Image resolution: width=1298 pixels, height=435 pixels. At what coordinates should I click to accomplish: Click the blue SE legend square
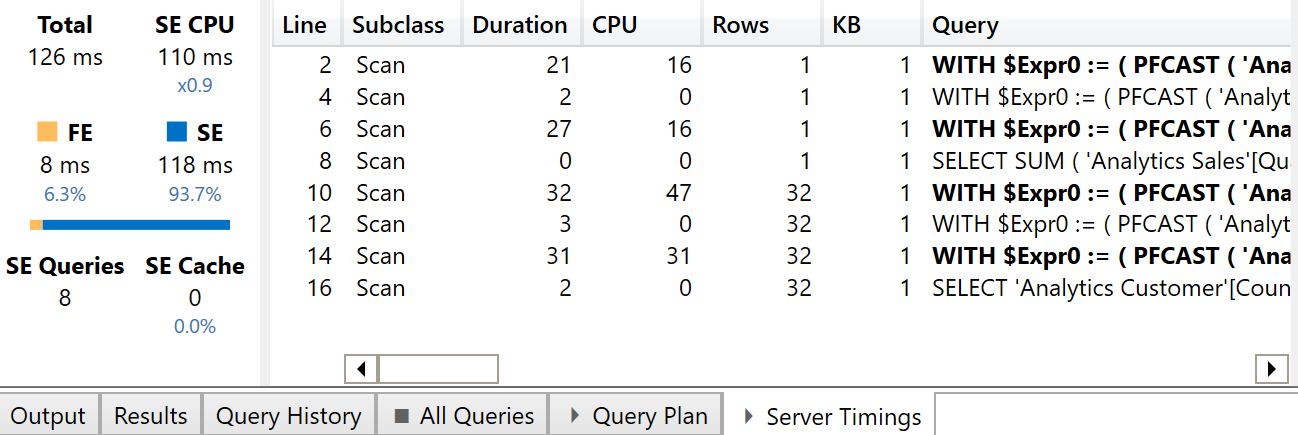click(x=176, y=132)
